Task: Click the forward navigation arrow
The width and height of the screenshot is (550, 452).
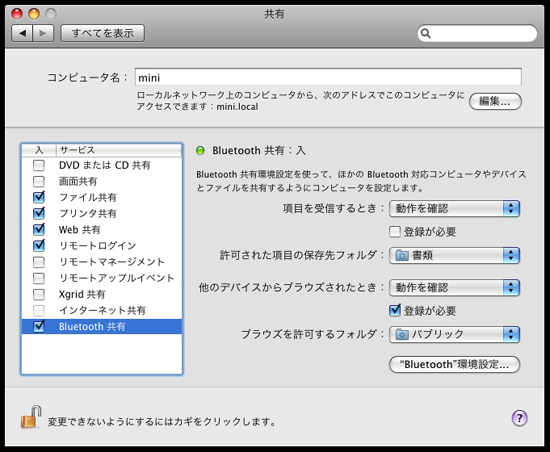Action: pyautogui.click(x=43, y=33)
